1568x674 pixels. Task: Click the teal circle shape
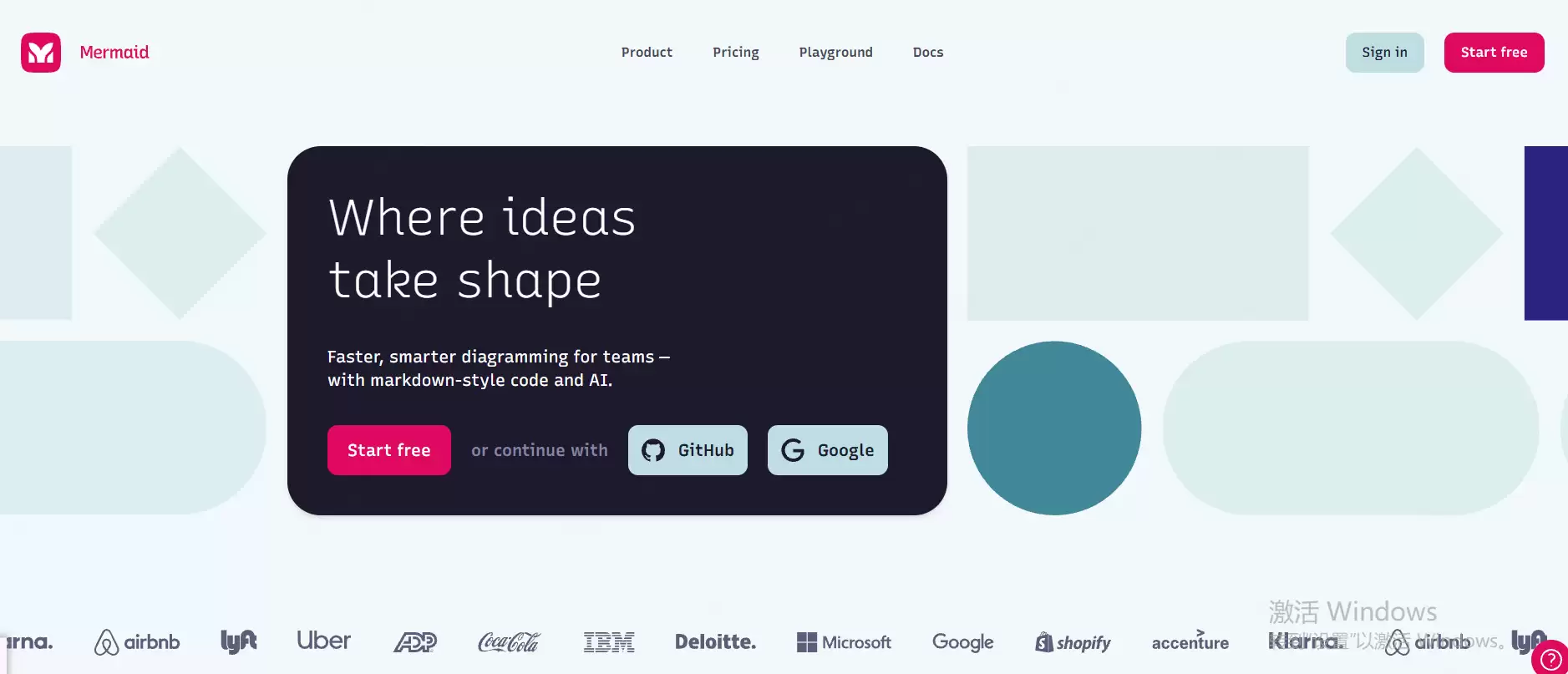(x=1054, y=428)
